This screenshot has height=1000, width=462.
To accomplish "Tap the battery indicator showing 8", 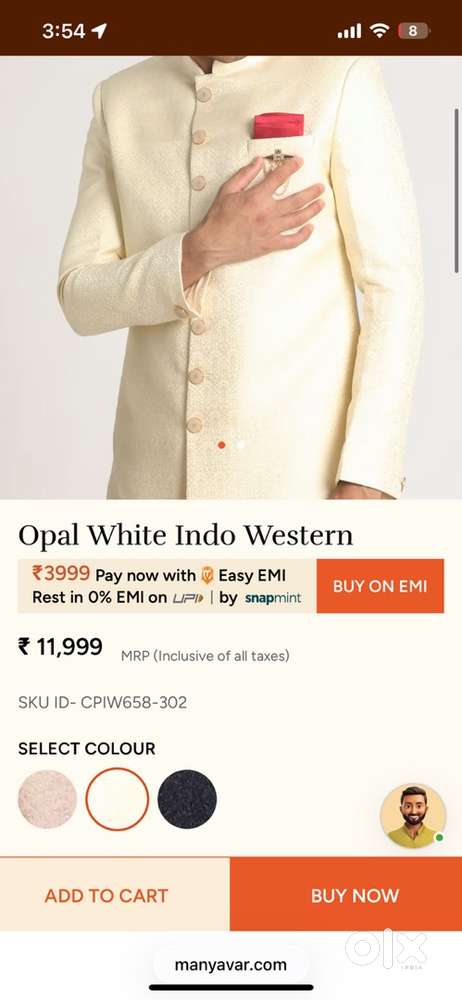I will click(x=414, y=30).
